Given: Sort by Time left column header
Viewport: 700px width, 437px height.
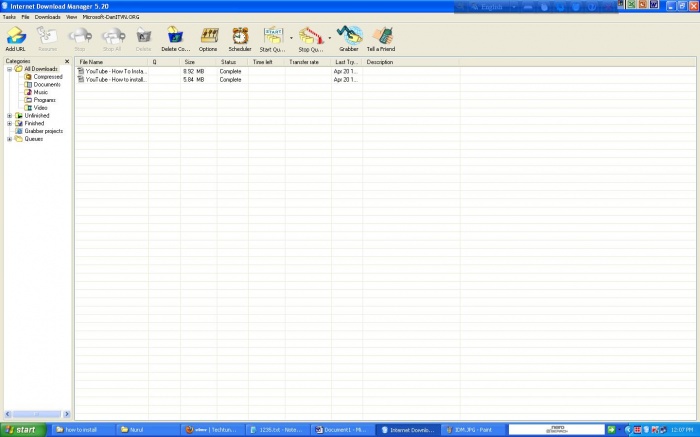Looking at the screenshot, I should click(x=267, y=62).
